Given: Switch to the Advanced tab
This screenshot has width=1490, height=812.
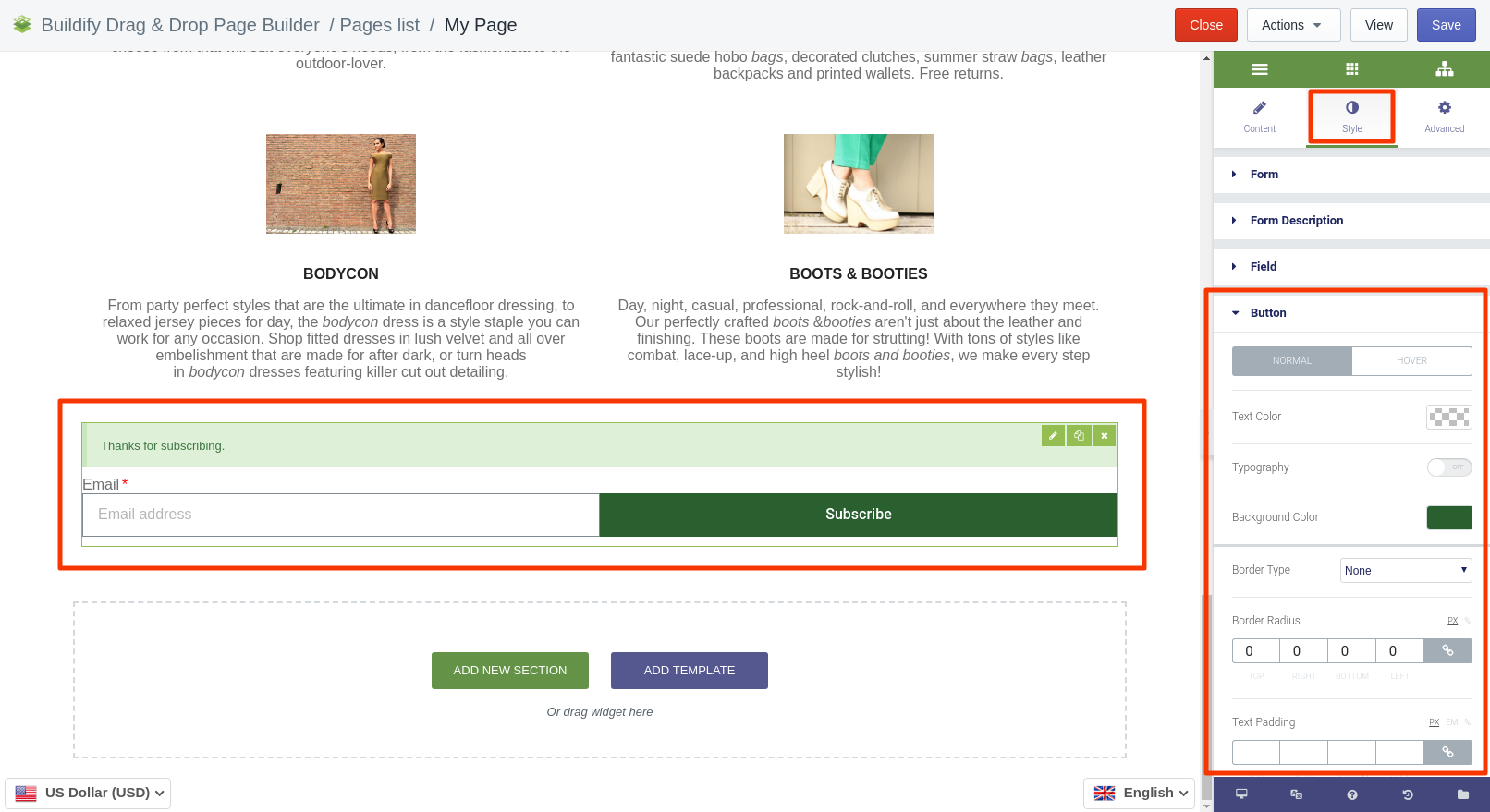Looking at the screenshot, I should point(1444,116).
